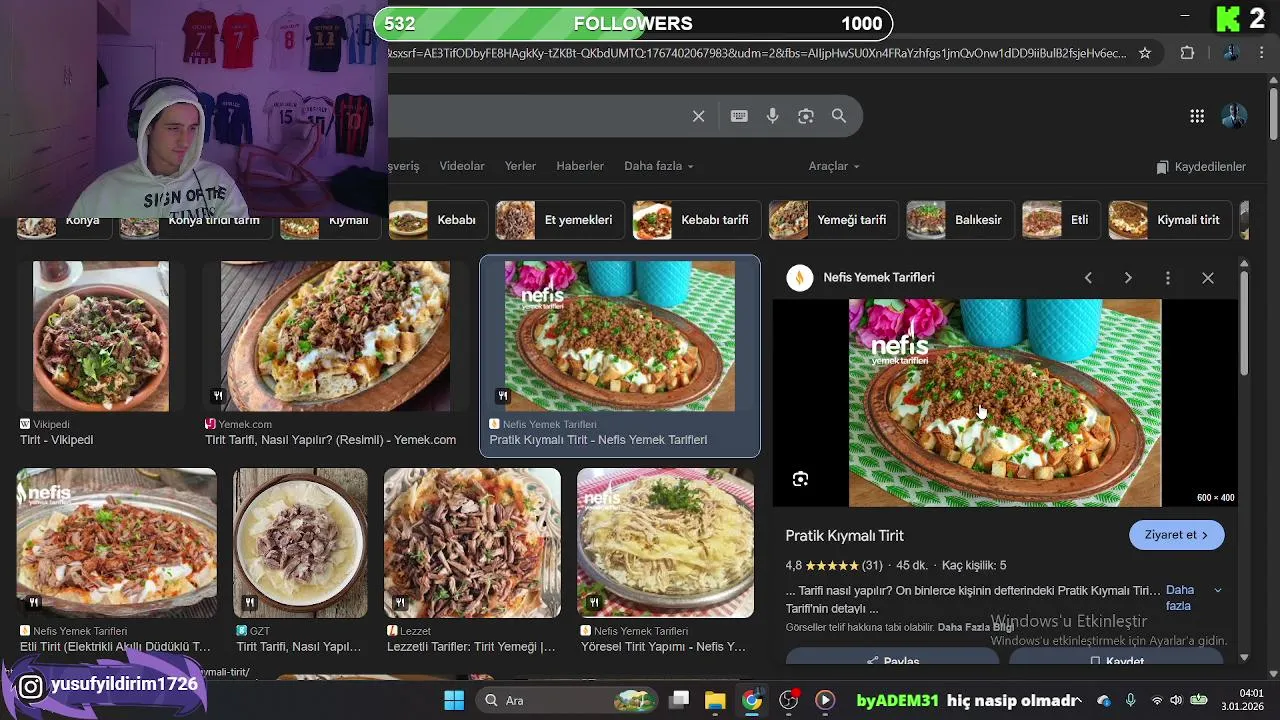Bookmark this page with the star icon

[1145, 53]
